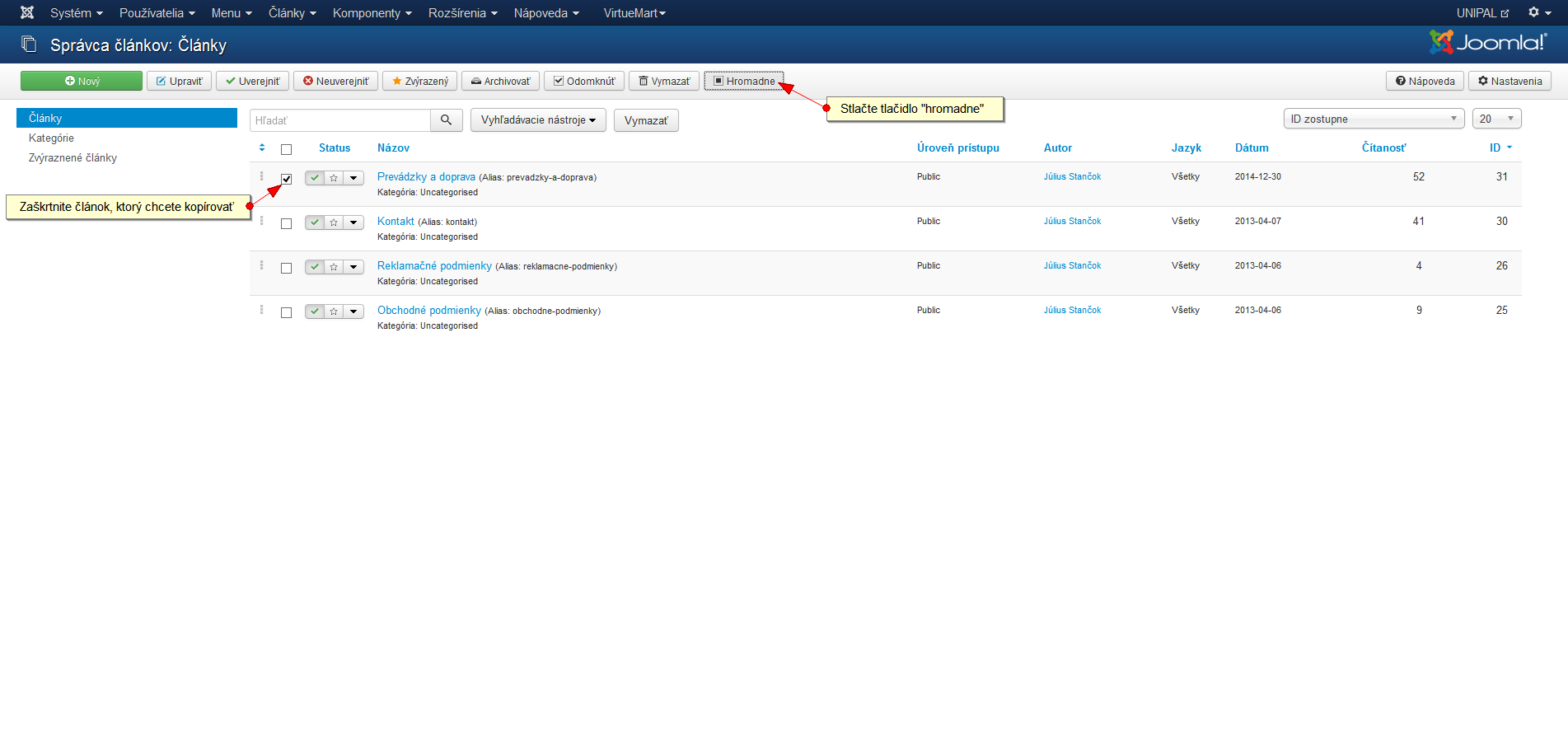The height and width of the screenshot is (754, 1568).
Task: Open the Články top menu
Action: point(292,12)
